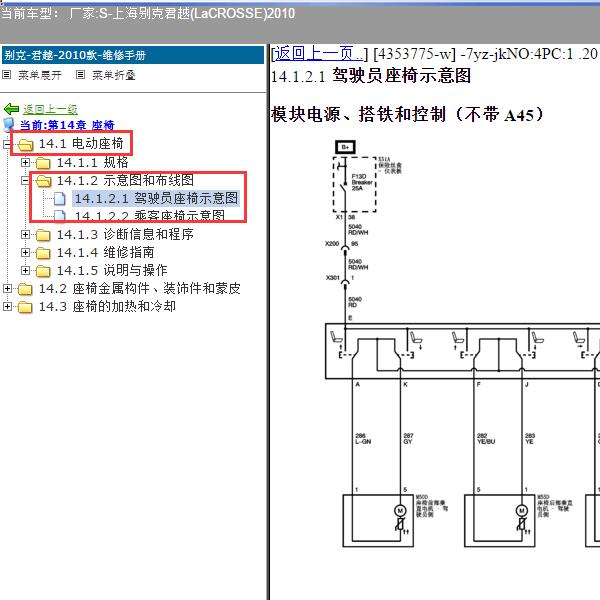600x600 pixels.
Task: Click the folder icon of 14.3 座椅的加热和冷却
Action: (x=25, y=307)
